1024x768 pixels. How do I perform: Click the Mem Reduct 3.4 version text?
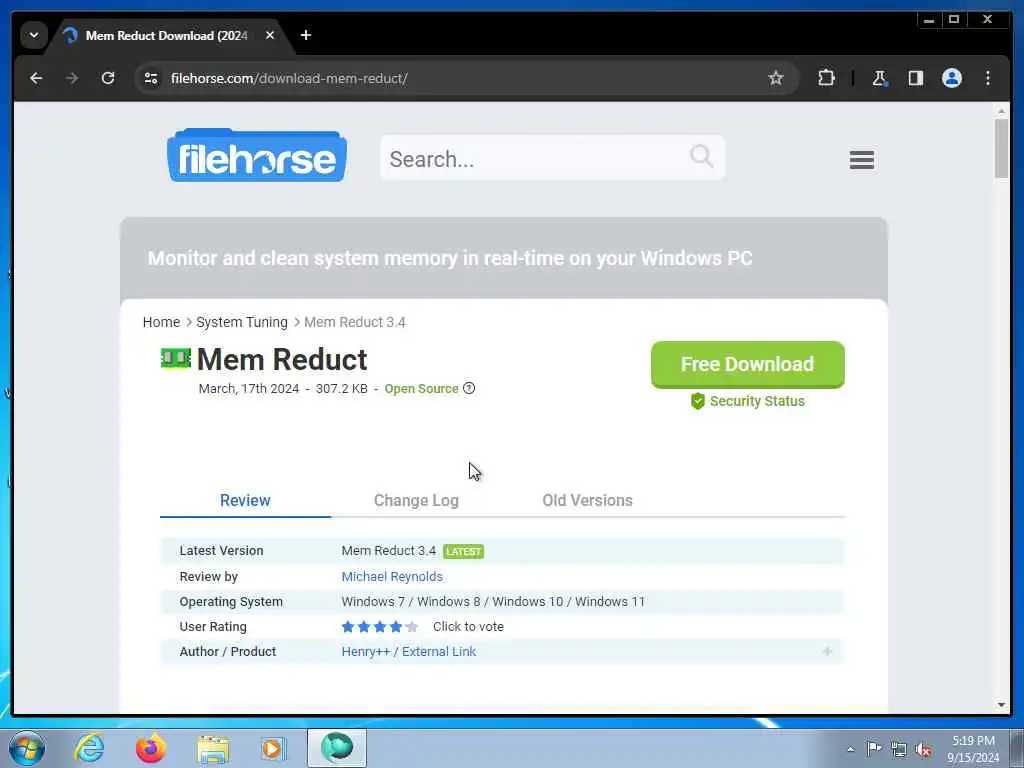[x=389, y=551]
